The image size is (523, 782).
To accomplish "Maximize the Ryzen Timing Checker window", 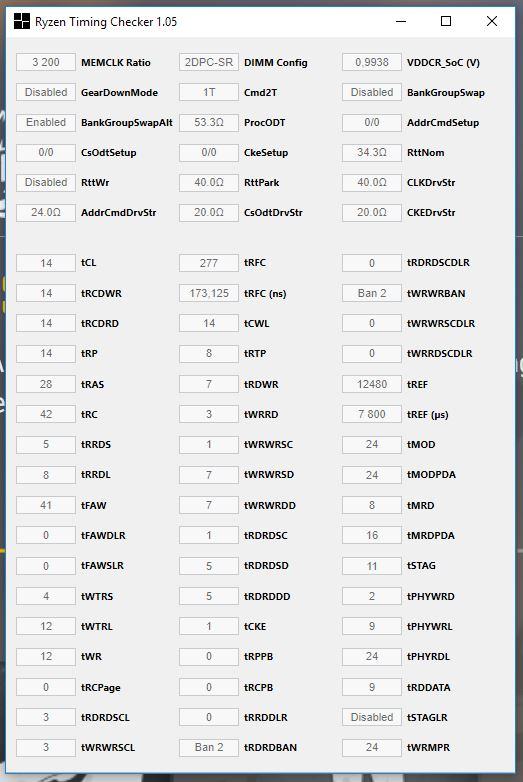I will 446,21.
